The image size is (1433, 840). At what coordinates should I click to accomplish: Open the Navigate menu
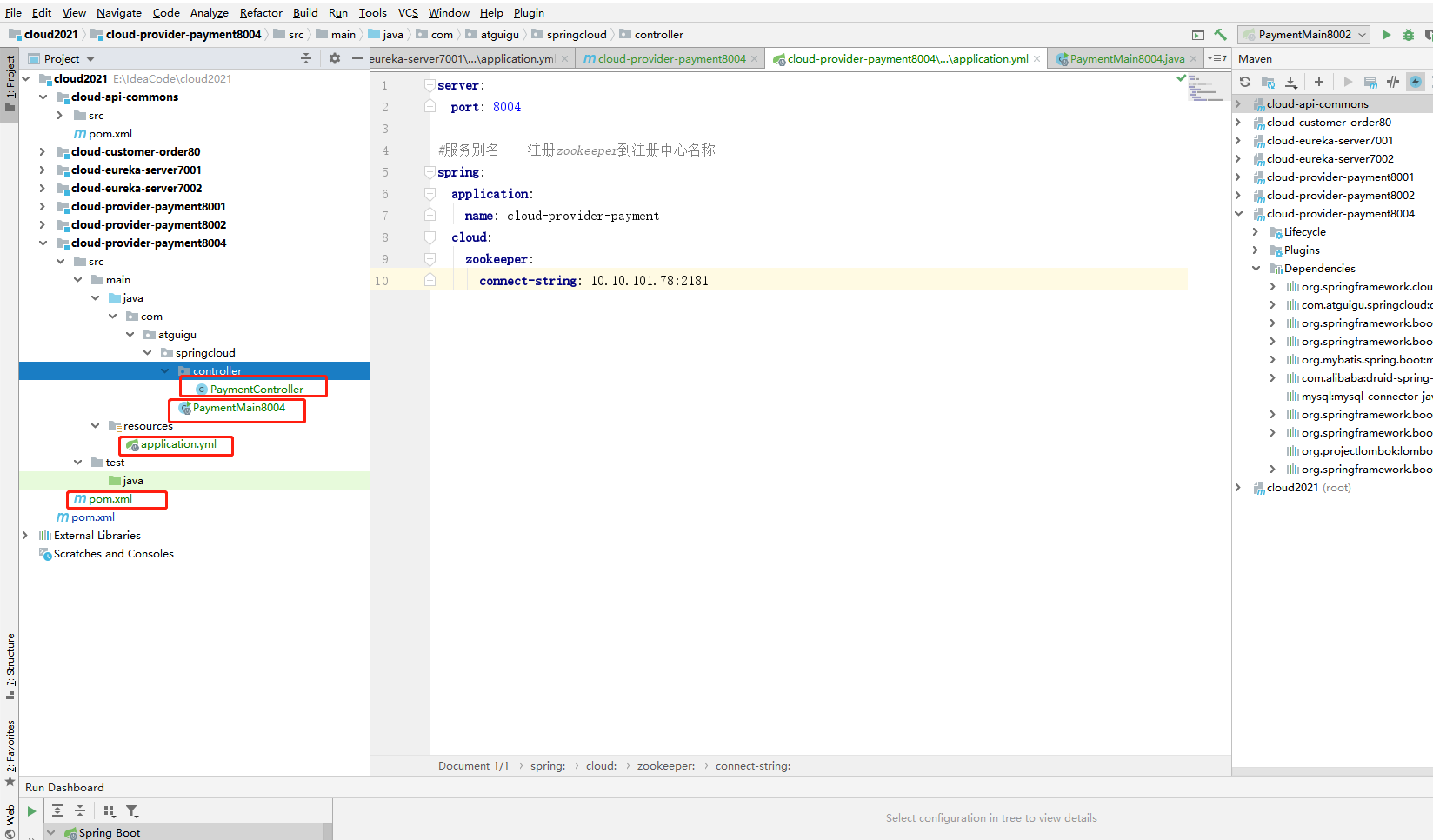(119, 12)
